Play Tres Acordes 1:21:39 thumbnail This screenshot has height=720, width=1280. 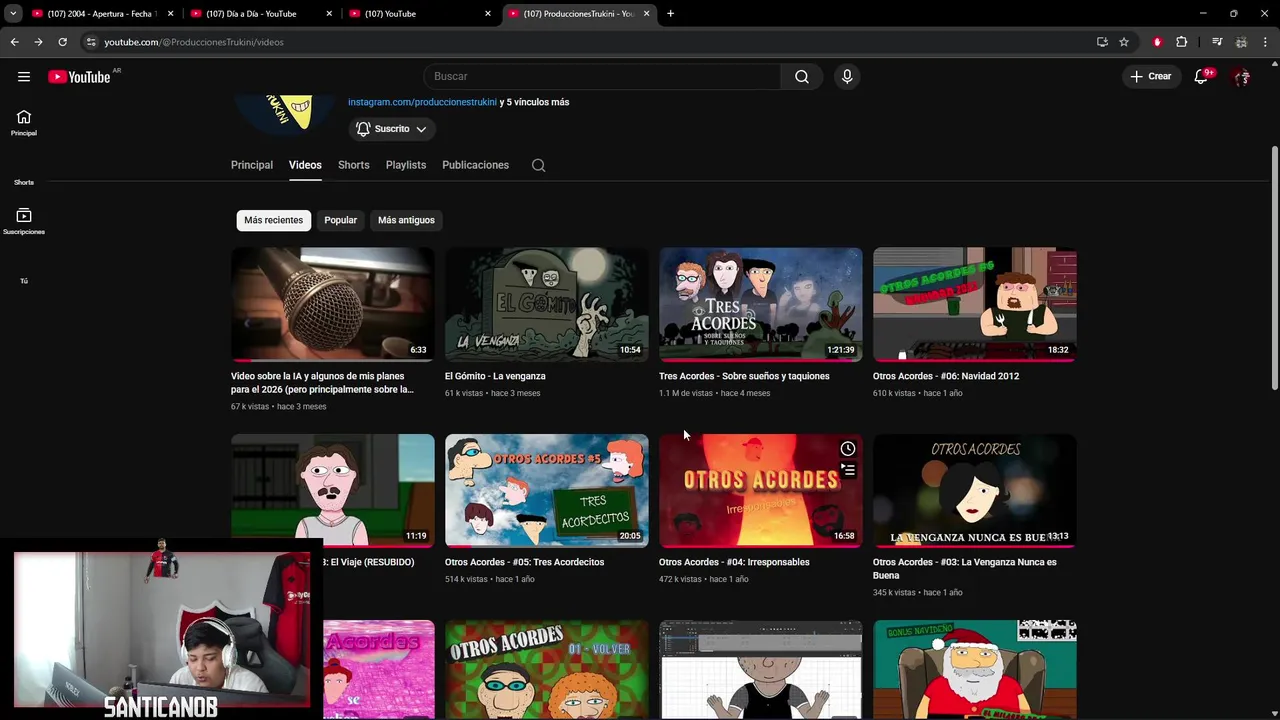[x=761, y=304]
